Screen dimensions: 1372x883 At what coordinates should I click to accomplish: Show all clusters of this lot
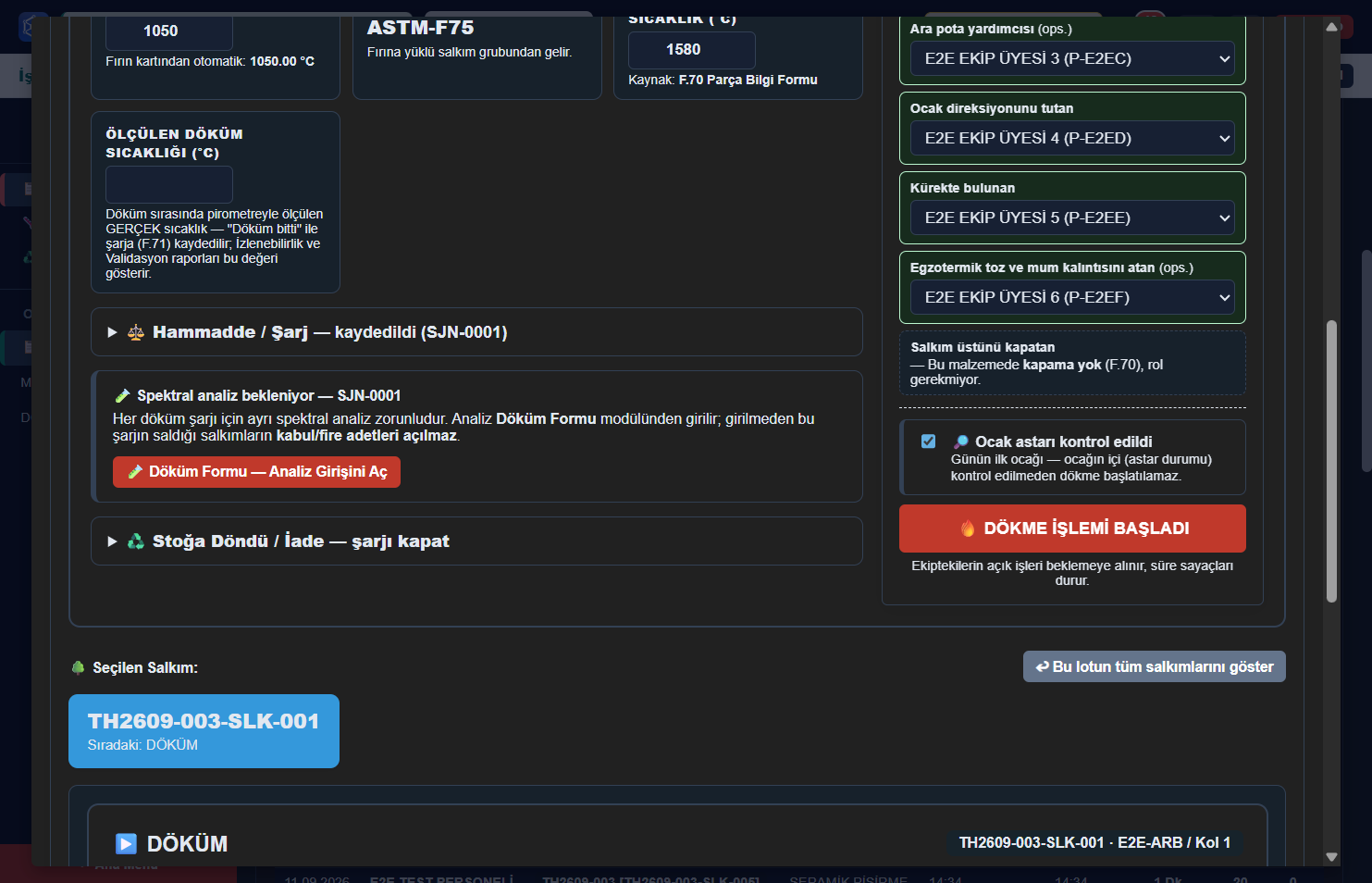click(1154, 666)
